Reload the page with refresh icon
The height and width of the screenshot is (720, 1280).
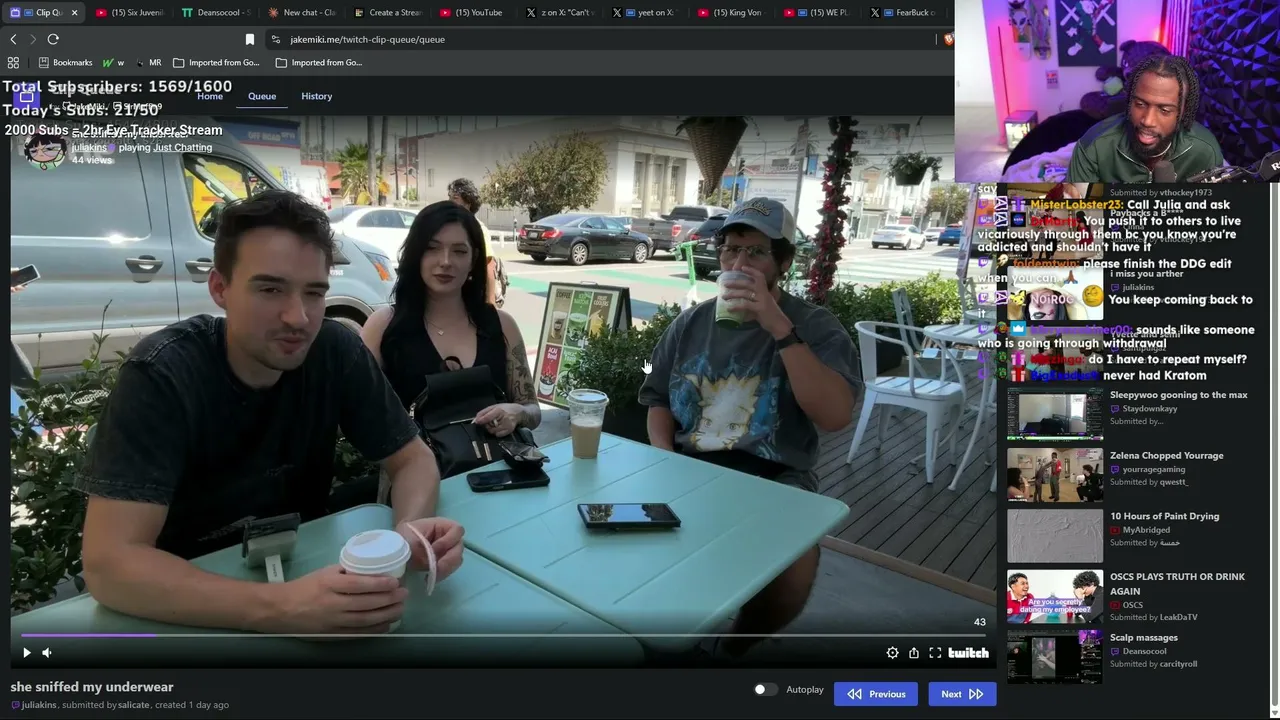click(x=53, y=39)
